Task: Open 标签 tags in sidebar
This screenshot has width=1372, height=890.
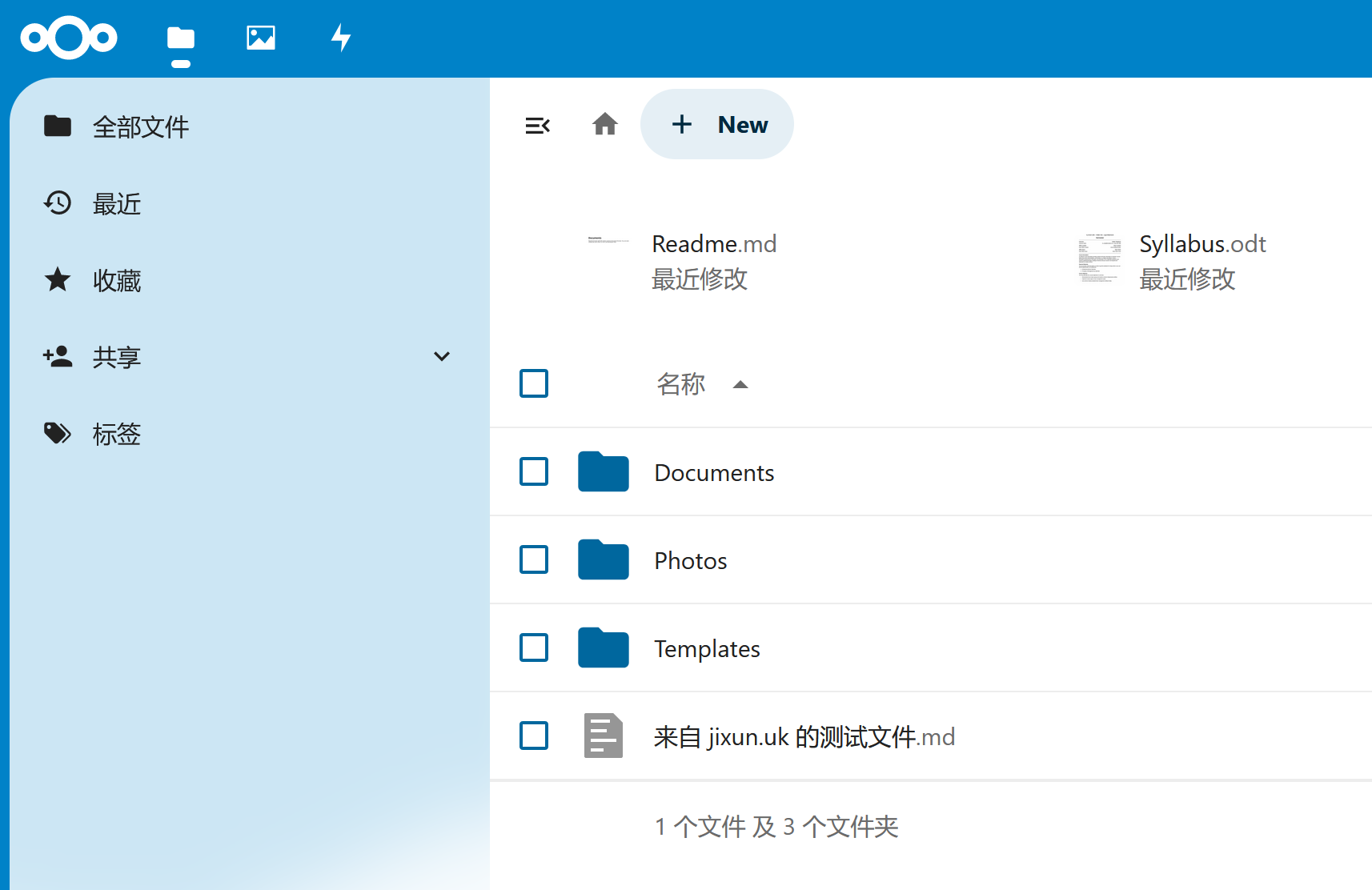Action: 117,435
